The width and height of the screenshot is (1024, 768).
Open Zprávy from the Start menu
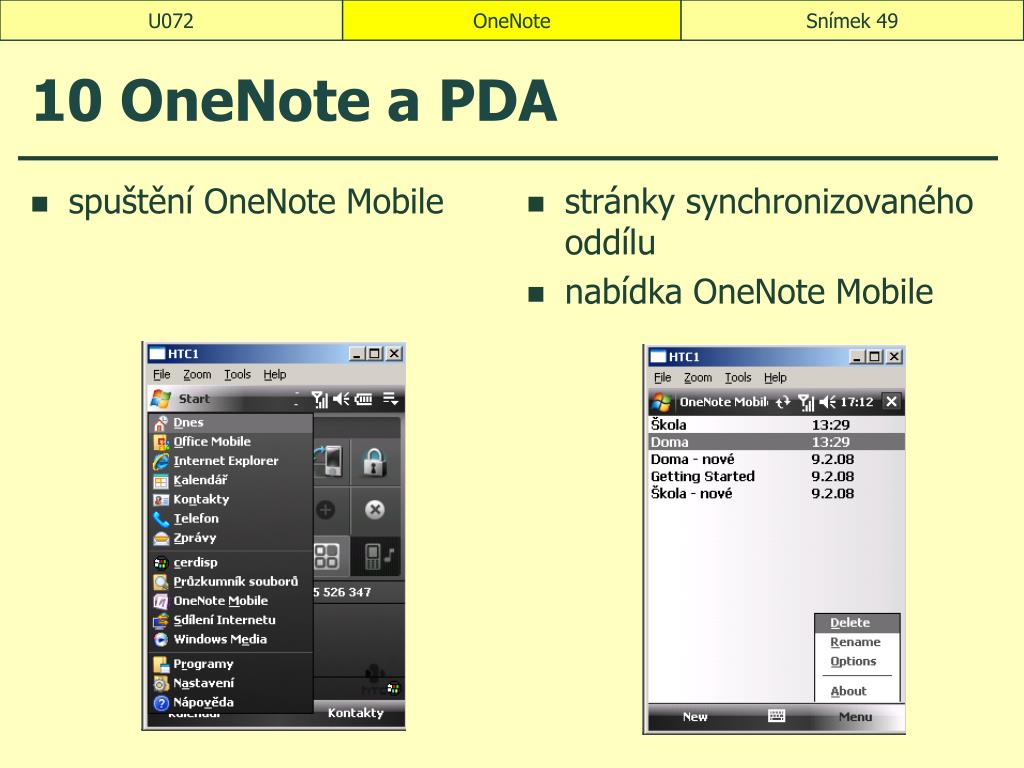[x=231, y=538]
